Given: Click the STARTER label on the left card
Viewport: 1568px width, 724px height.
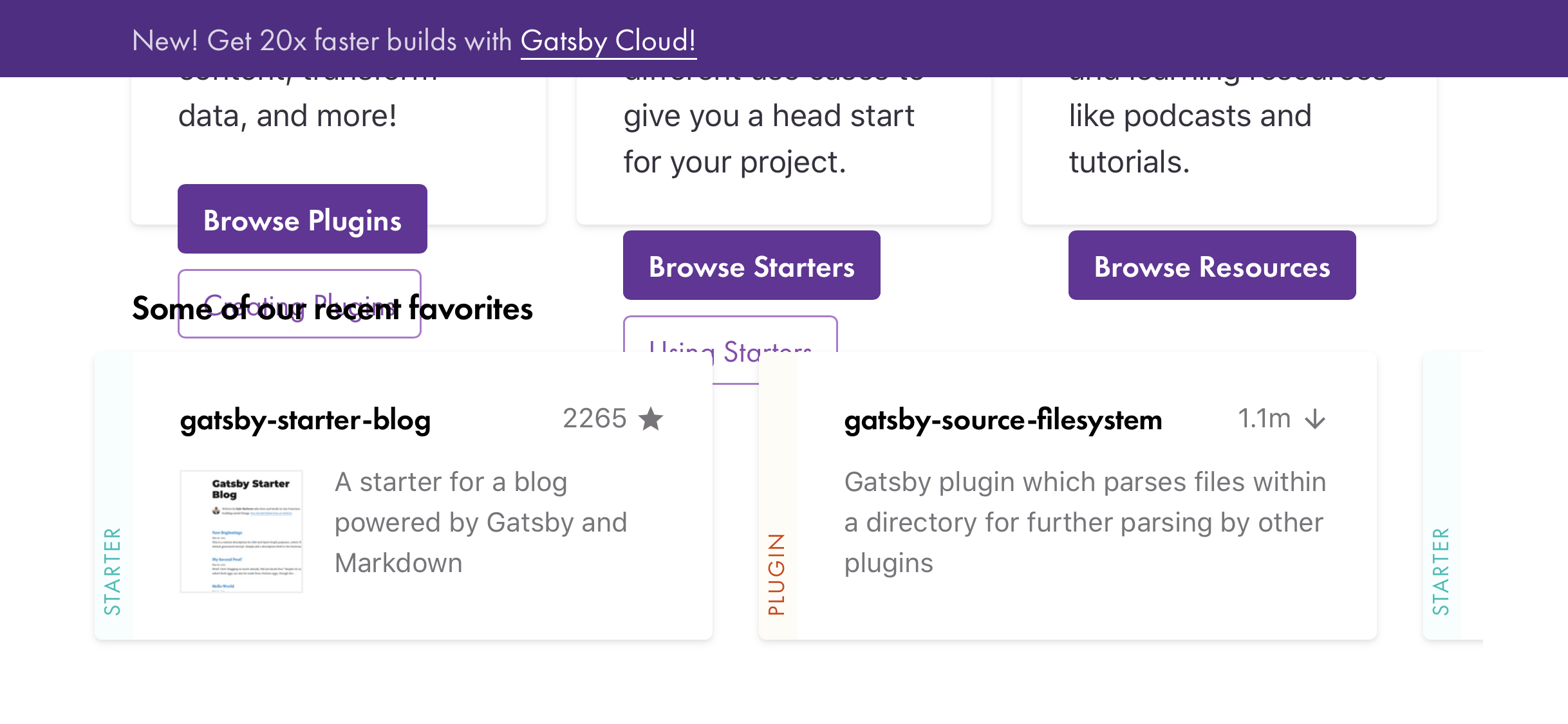Looking at the screenshot, I should (113, 566).
